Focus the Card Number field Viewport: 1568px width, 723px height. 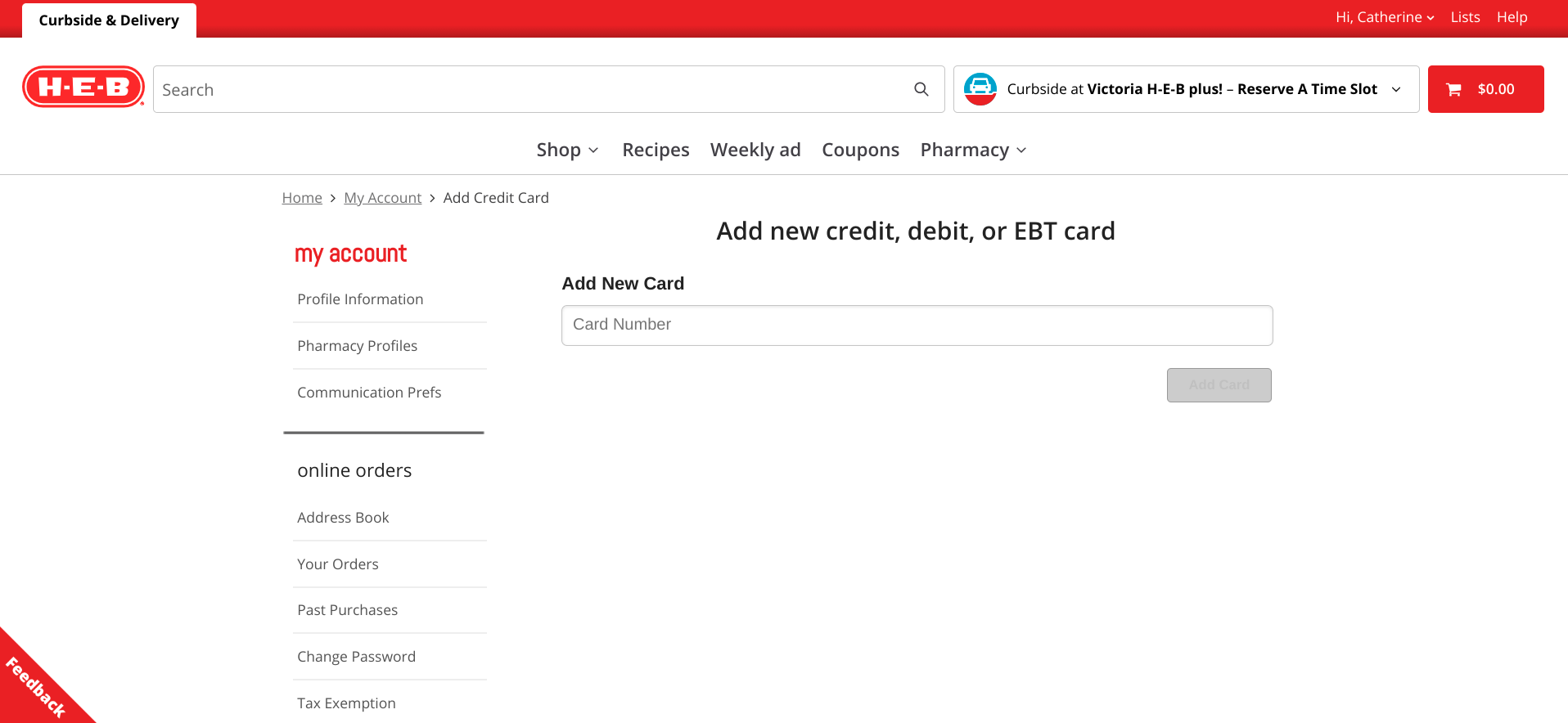[917, 326]
